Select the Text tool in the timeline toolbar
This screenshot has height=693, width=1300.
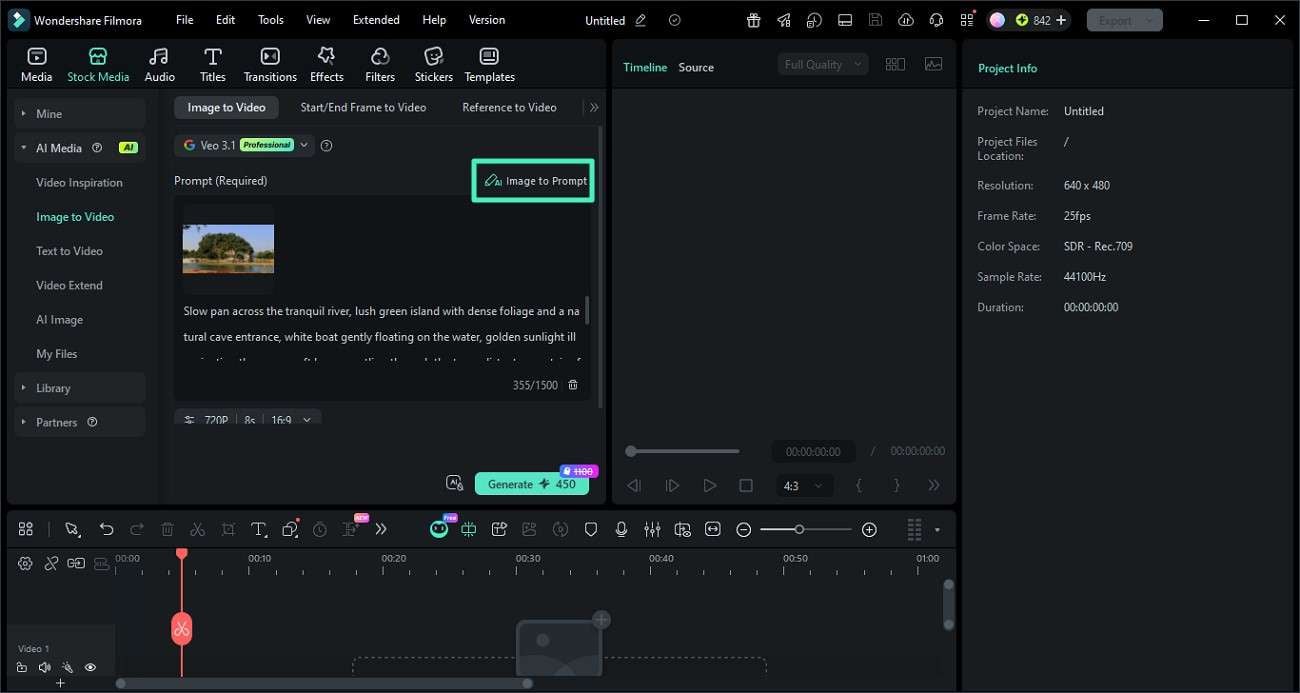(x=259, y=529)
